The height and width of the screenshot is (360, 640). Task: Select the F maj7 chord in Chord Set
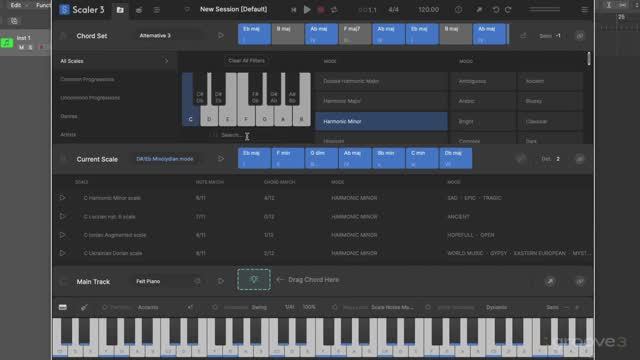pos(355,34)
